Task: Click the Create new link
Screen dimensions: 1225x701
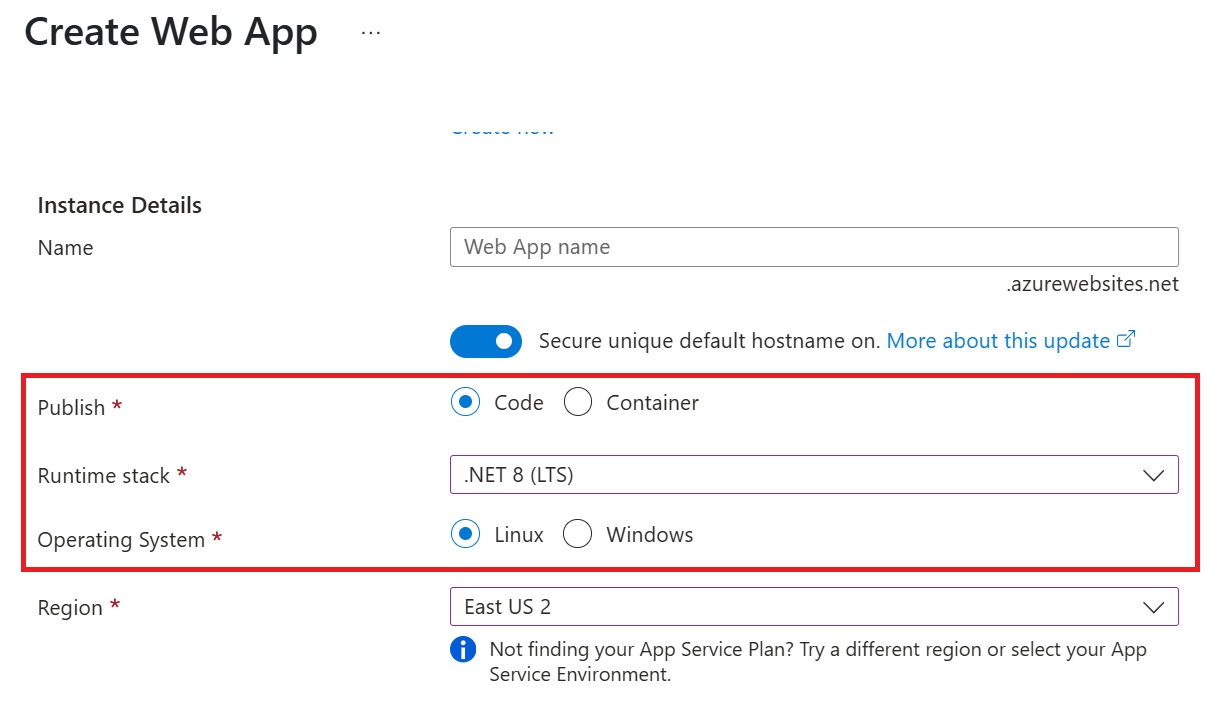Action: [501, 128]
